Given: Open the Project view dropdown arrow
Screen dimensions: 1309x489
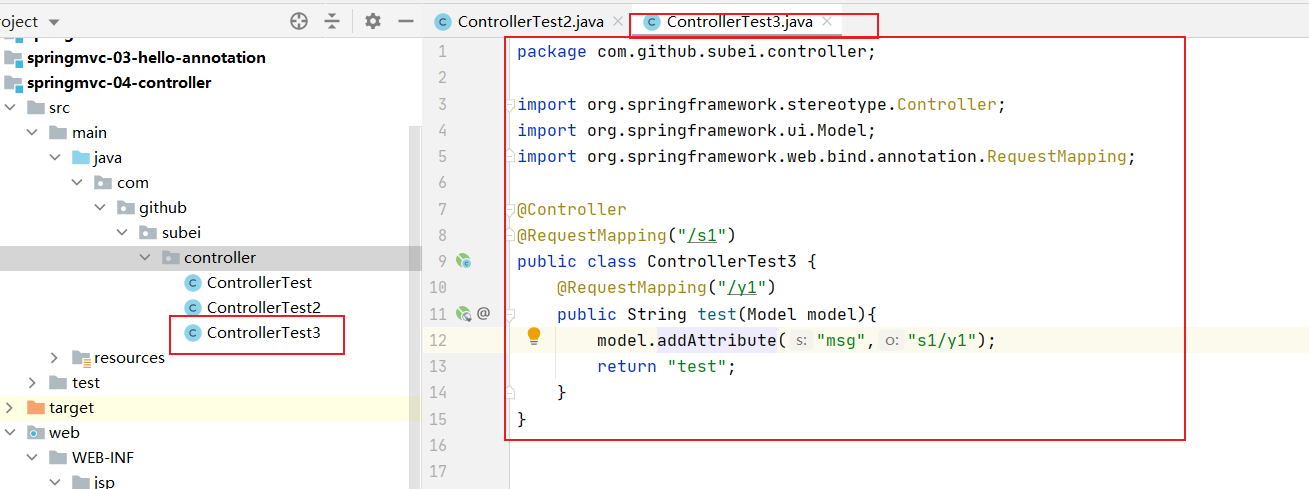Looking at the screenshot, I should 53,22.
